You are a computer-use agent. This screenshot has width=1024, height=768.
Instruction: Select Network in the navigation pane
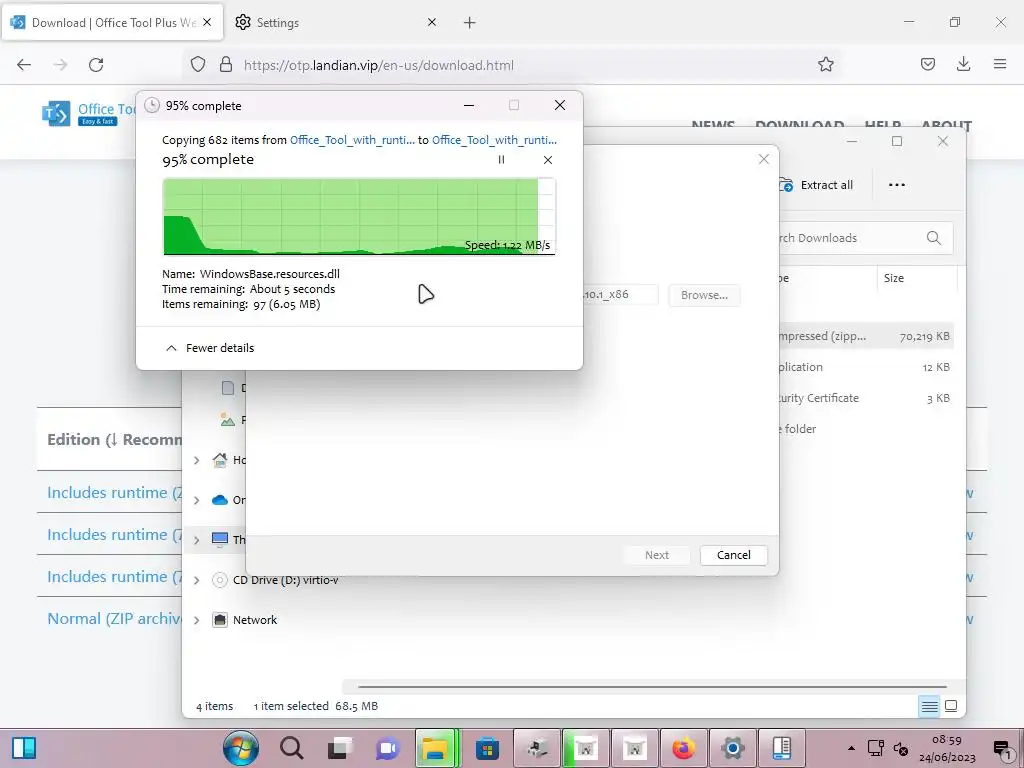pyautogui.click(x=255, y=620)
